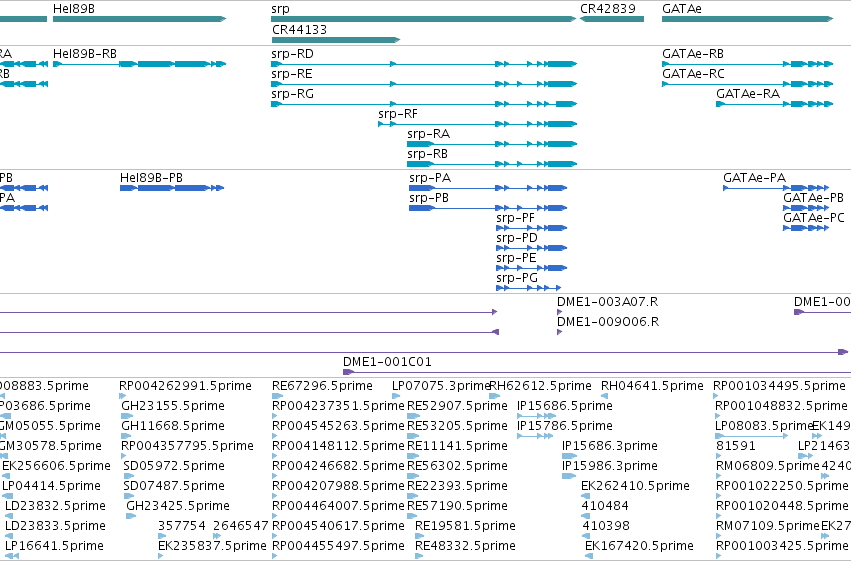Click EST RH62612.5prime

(x=541, y=386)
